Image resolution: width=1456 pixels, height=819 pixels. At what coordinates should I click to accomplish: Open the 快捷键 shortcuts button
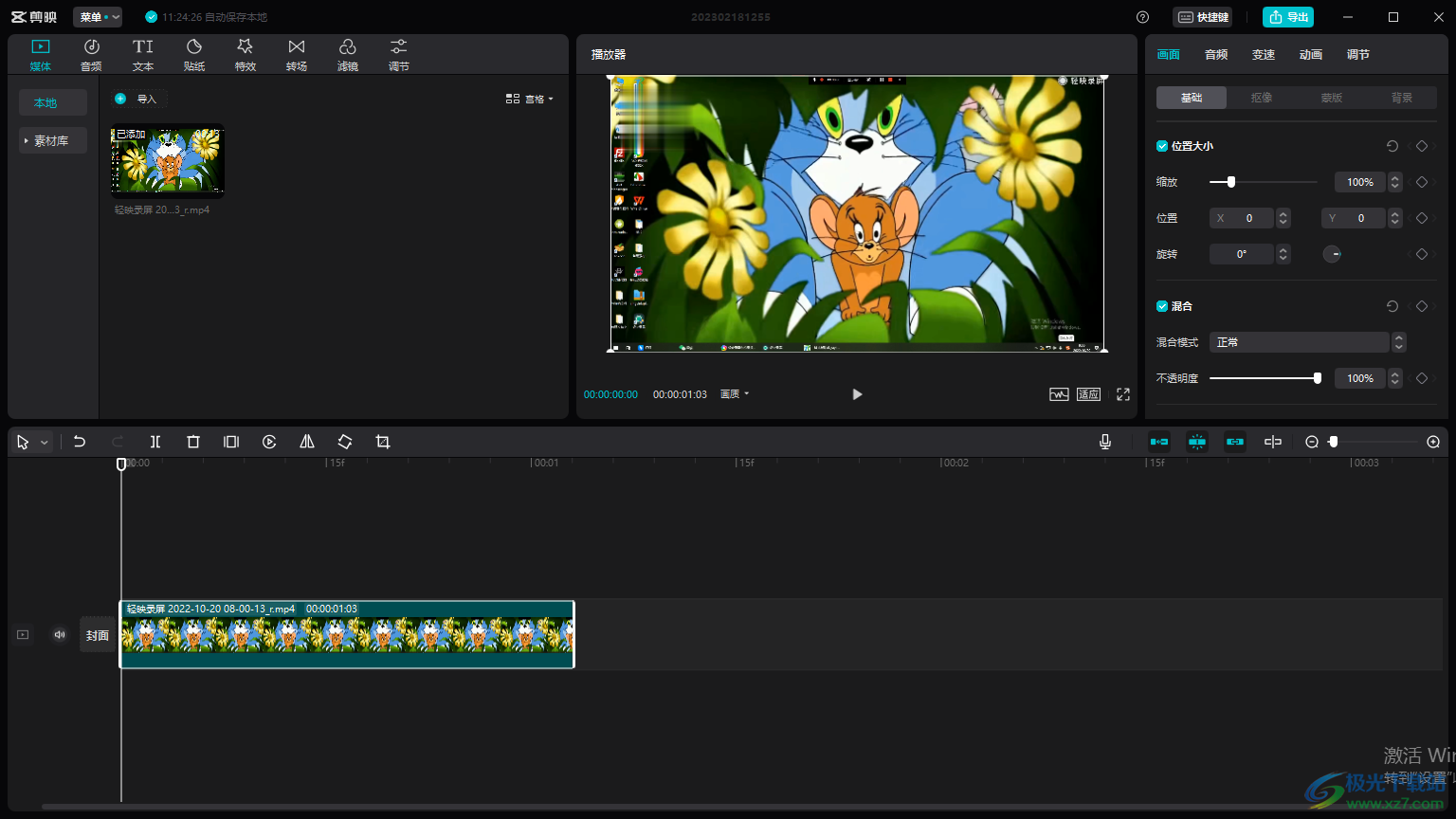point(1203,17)
